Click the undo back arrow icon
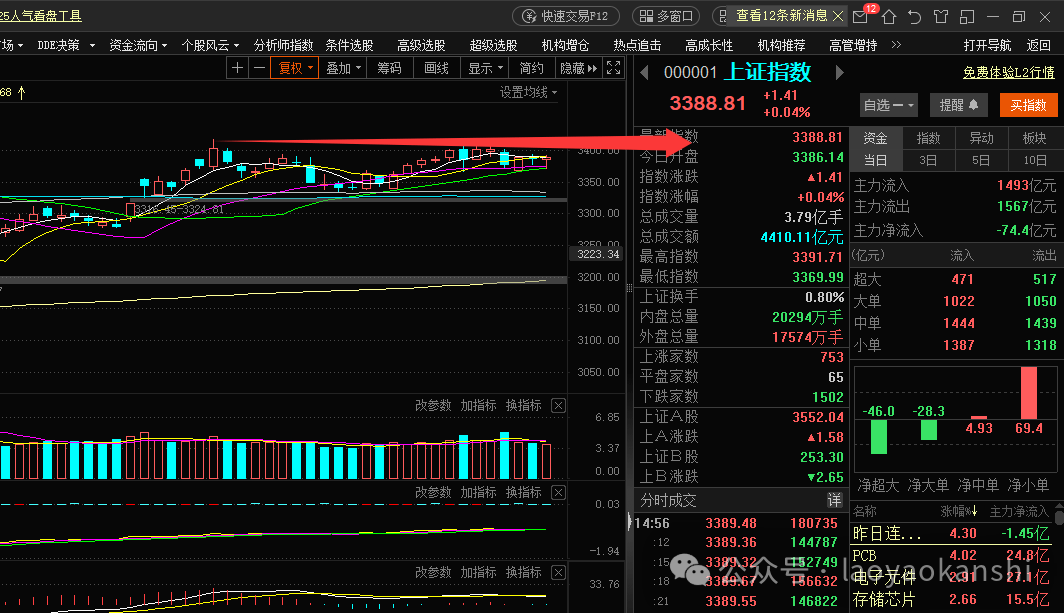This screenshot has height=613, width=1064. [x=915, y=16]
